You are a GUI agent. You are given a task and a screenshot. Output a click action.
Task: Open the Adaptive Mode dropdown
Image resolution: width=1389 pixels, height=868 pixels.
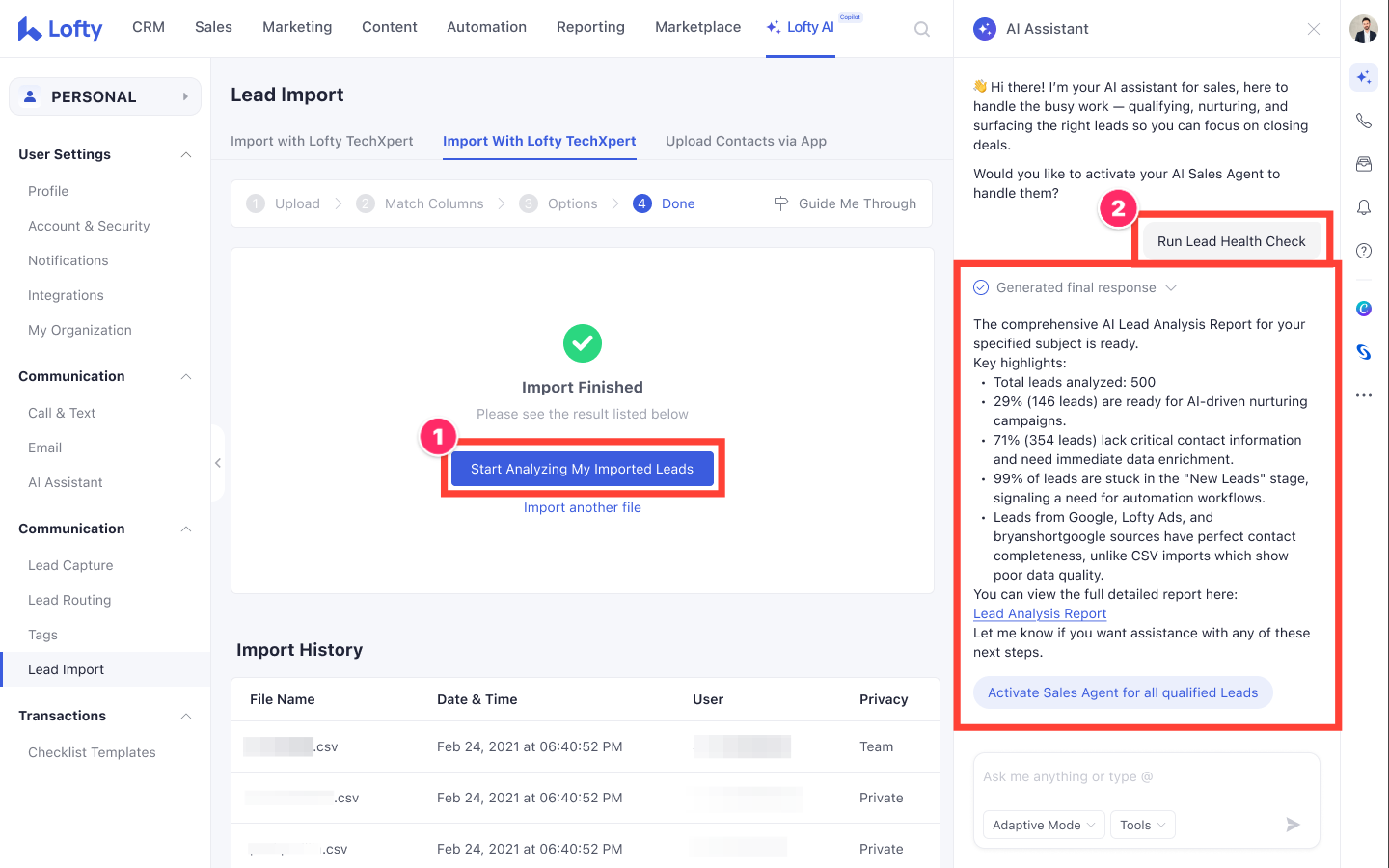coord(1044,825)
